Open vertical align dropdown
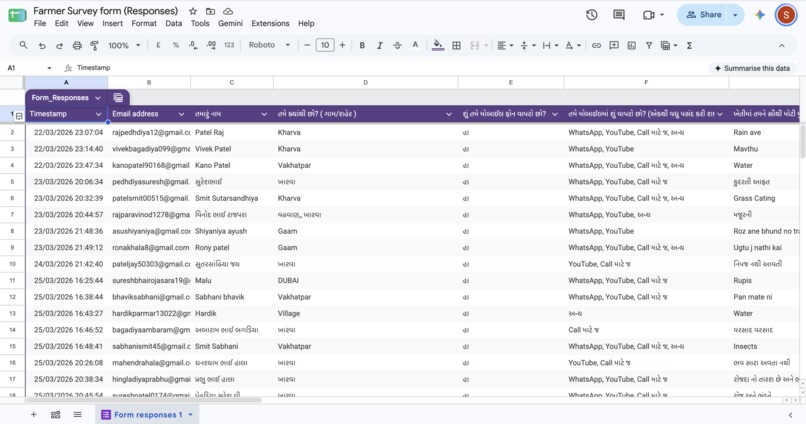 [528, 45]
